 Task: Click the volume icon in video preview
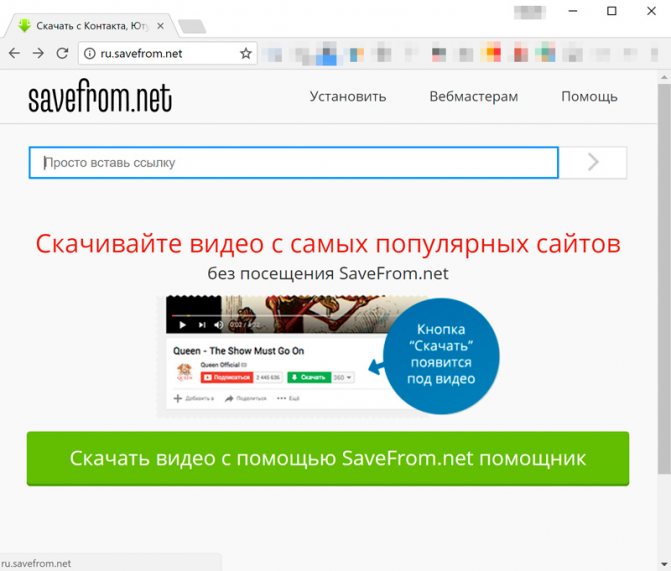tap(218, 325)
